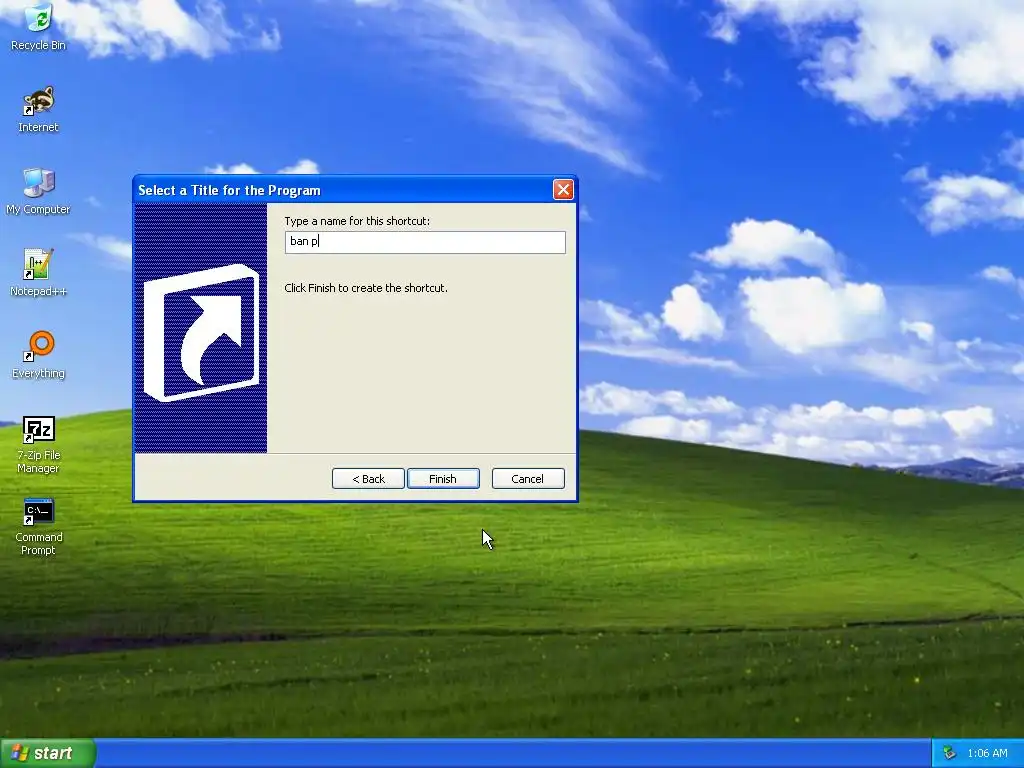The image size is (1024, 768).
Task: Click 'Type a name for this shortcut' label
Action: [357, 221]
